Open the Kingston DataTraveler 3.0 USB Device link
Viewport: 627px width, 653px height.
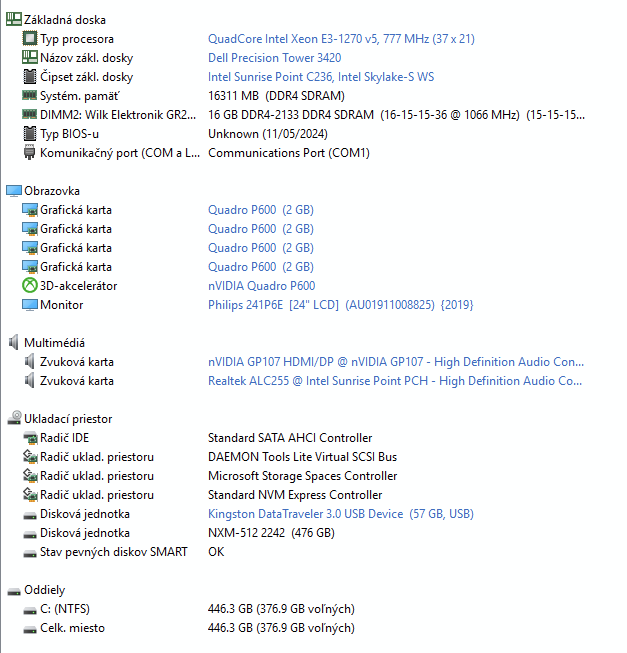point(341,513)
